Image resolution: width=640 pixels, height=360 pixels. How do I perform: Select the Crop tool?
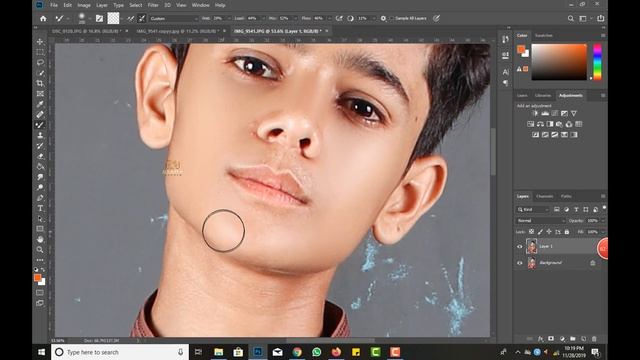40,83
